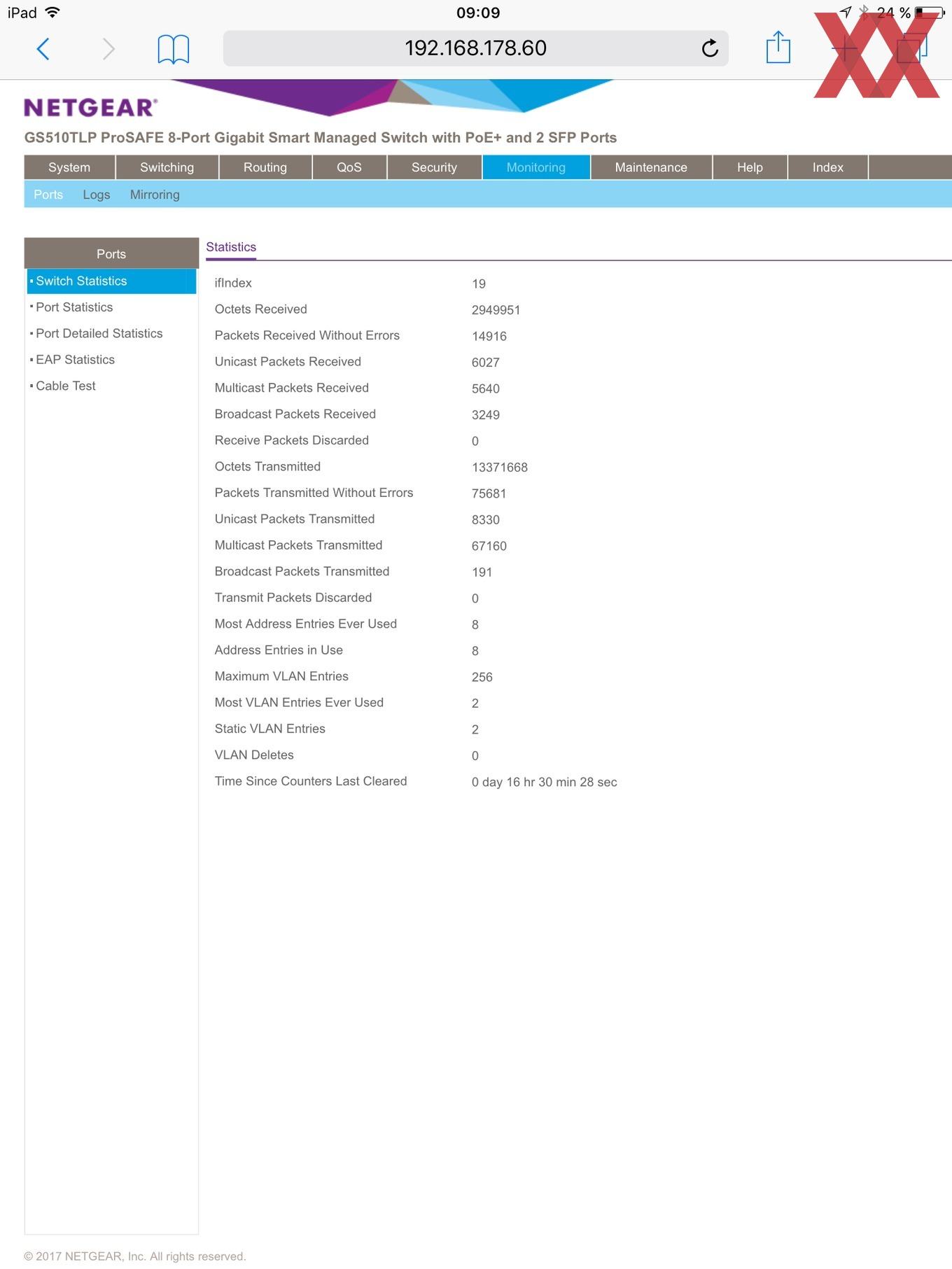The width and height of the screenshot is (952, 1269).
Task: Select the Mirroring submenu item
Action: (x=155, y=195)
